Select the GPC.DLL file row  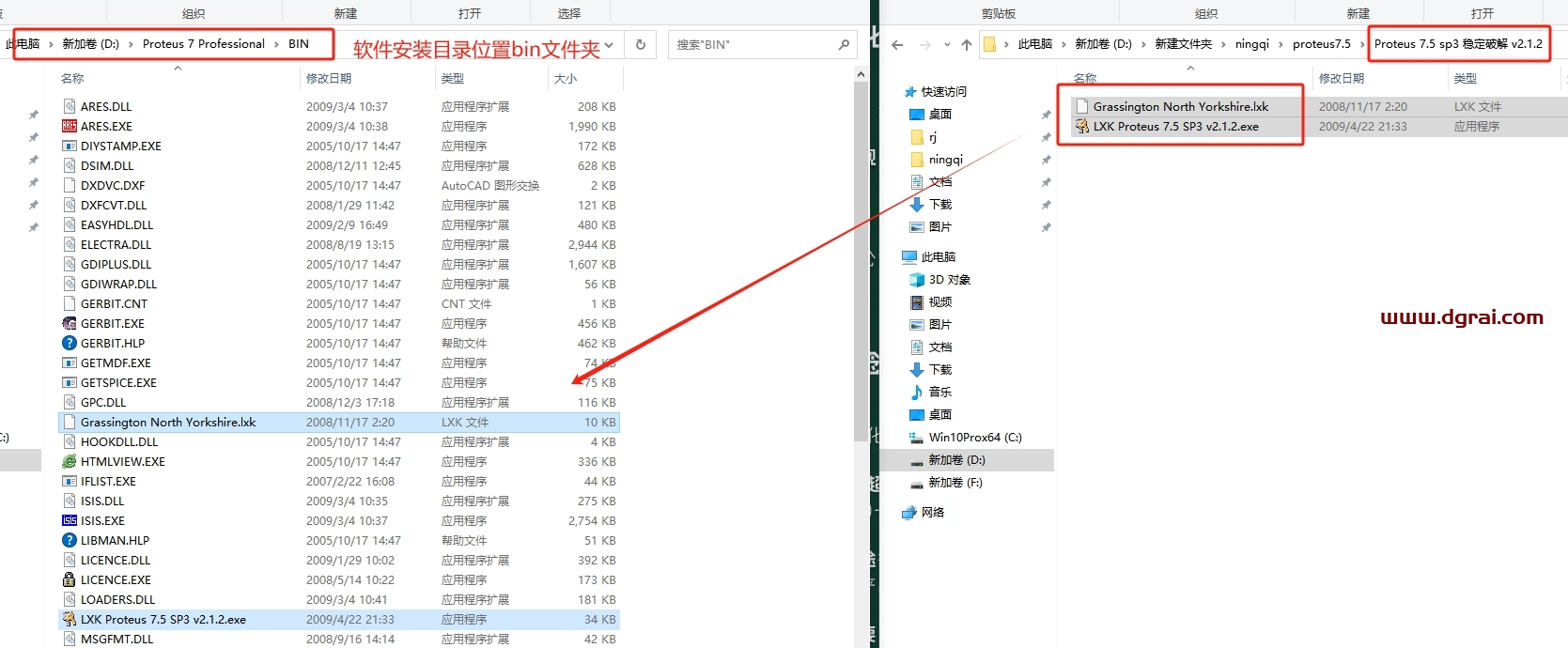tap(338, 402)
